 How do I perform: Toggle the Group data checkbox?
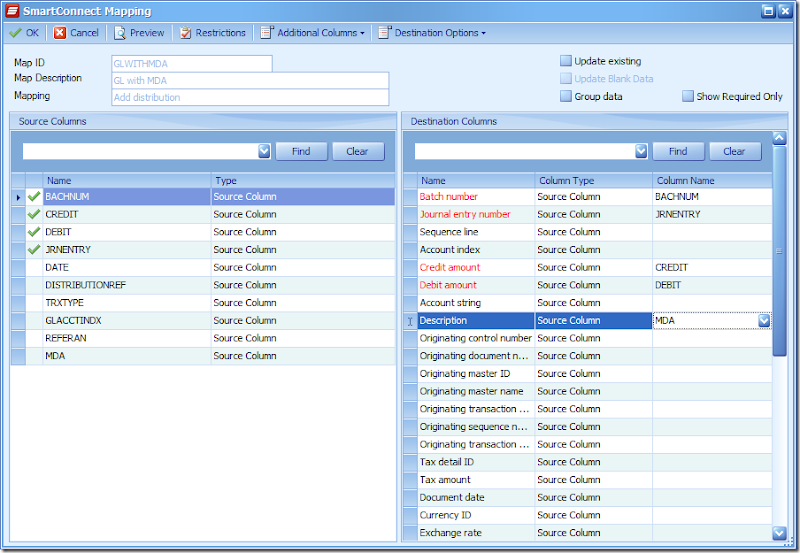point(566,97)
